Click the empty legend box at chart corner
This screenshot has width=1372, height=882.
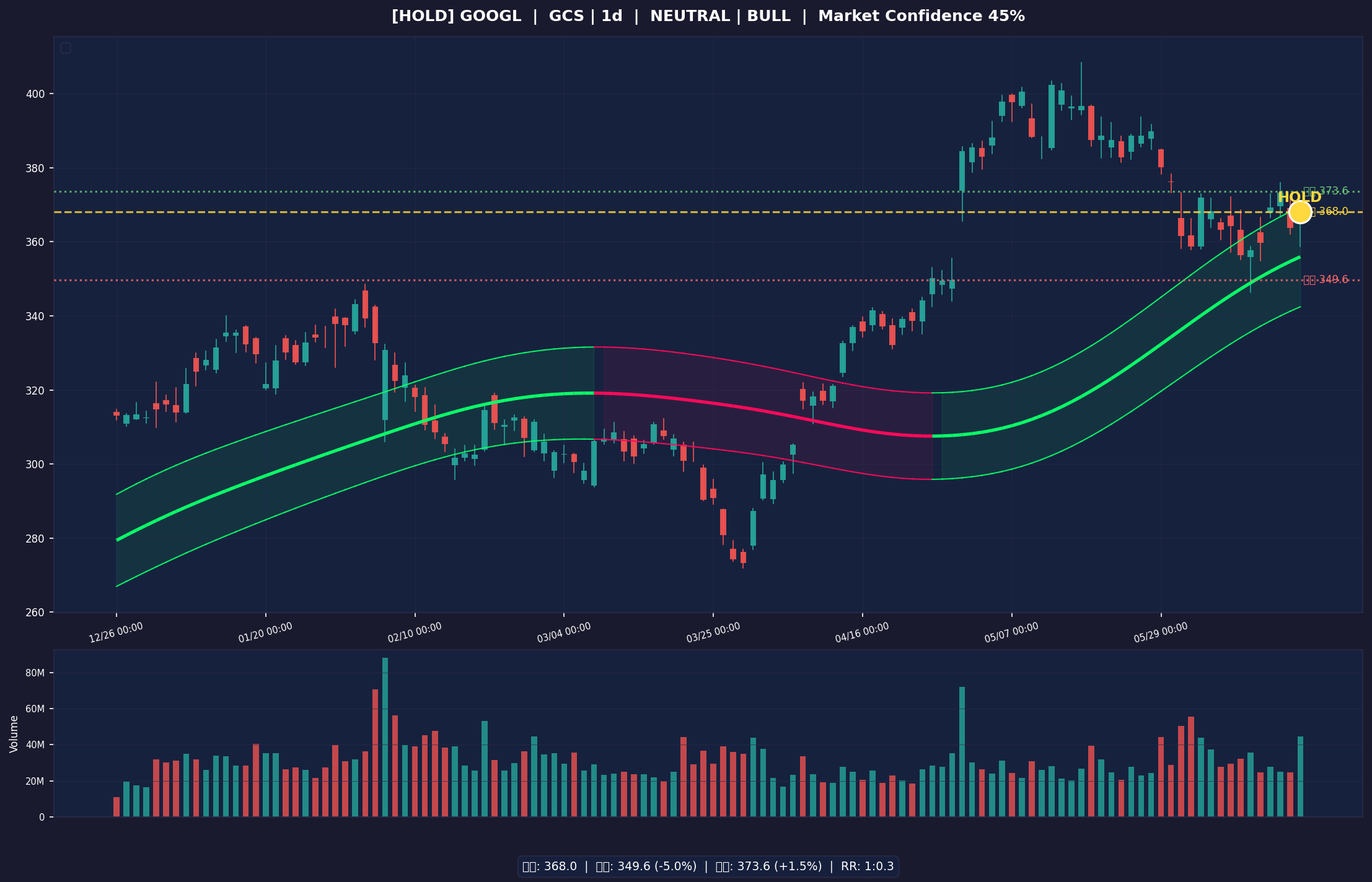(66, 48)
